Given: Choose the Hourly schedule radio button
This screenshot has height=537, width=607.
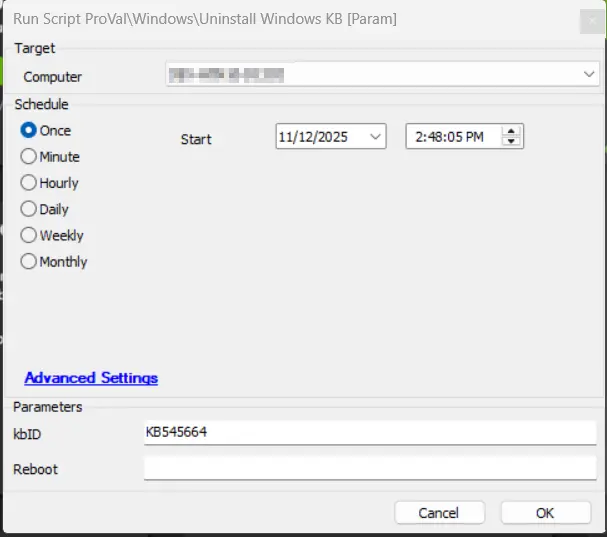Looking at the screenshot, I should (x=29, y=183).
